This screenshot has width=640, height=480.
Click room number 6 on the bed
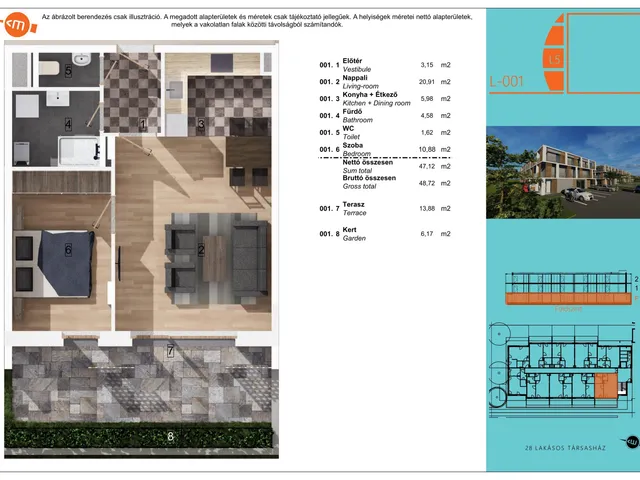tap(68, 249)
